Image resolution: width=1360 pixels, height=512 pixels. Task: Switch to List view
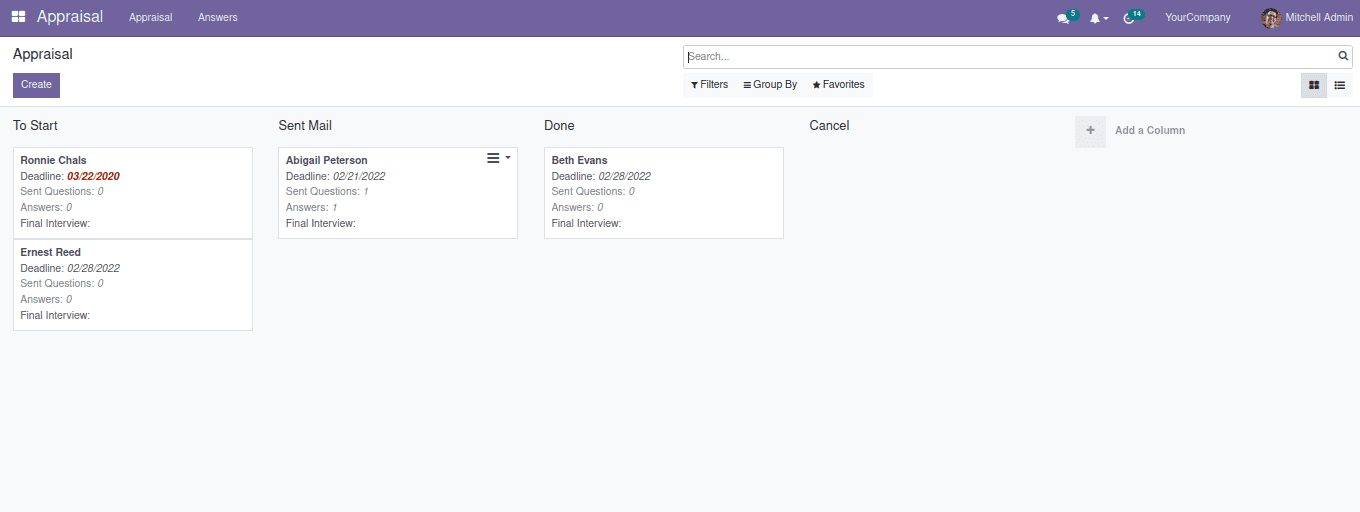coord(1339,85)
